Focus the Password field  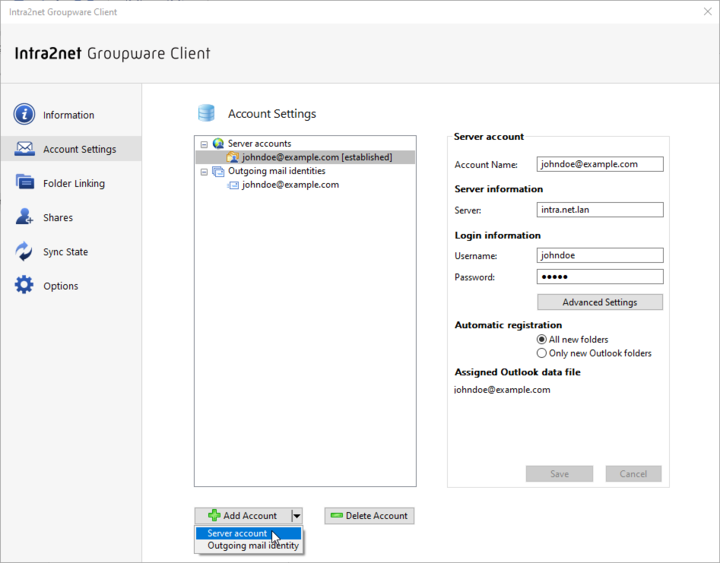(600, 276)
